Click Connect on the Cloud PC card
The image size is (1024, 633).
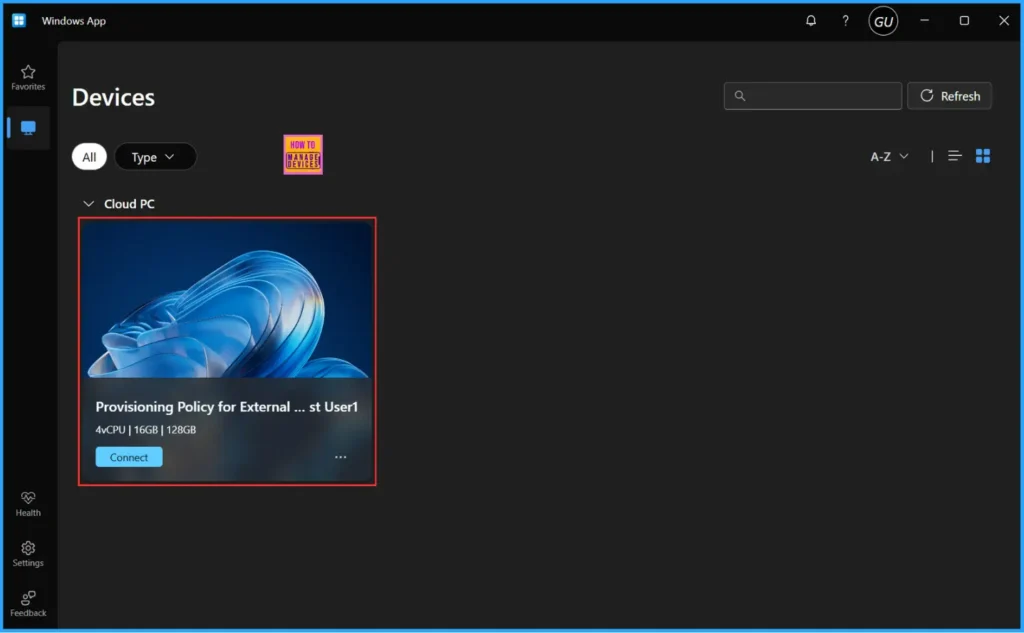129,457
